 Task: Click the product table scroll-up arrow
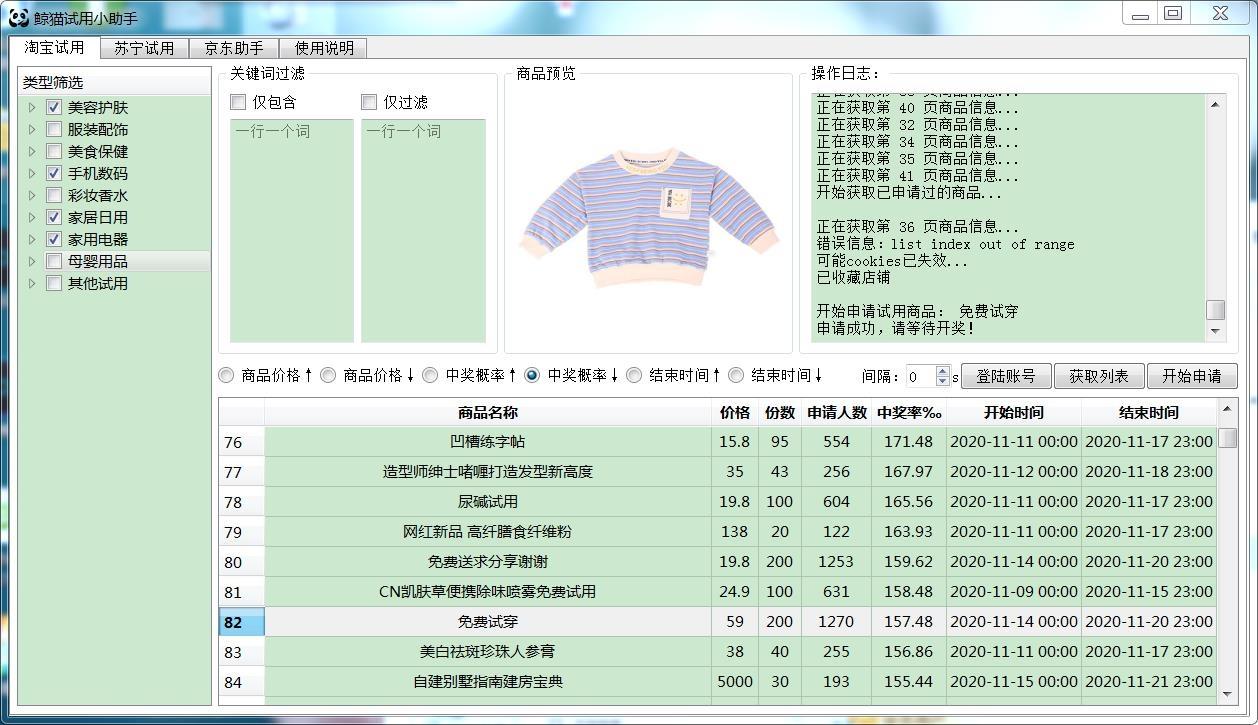pyautogui.click(x=1227, y=410)
